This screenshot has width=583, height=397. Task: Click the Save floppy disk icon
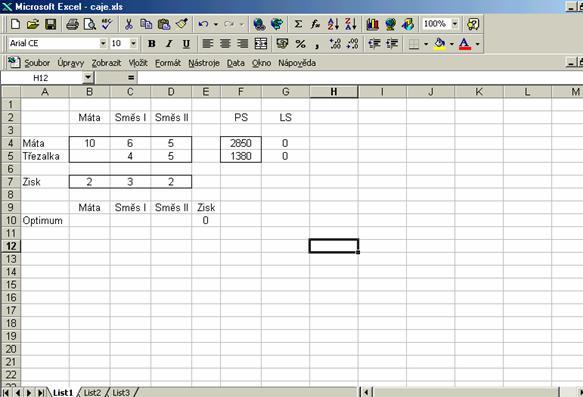pos(50,25)
